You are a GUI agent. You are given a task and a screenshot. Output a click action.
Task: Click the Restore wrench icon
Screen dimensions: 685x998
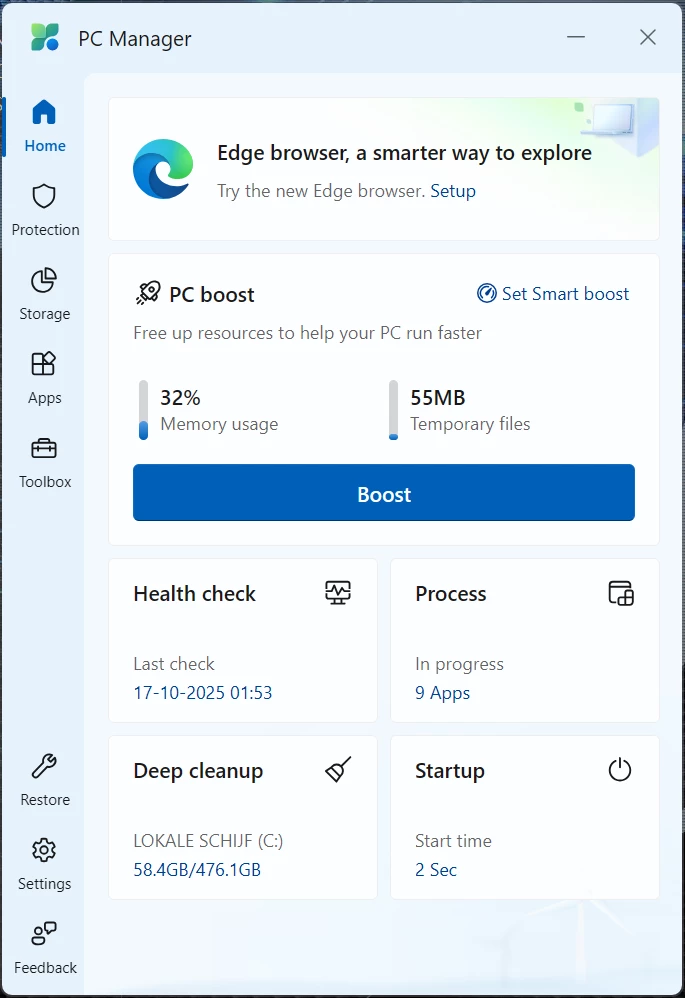tap(44, 767)
